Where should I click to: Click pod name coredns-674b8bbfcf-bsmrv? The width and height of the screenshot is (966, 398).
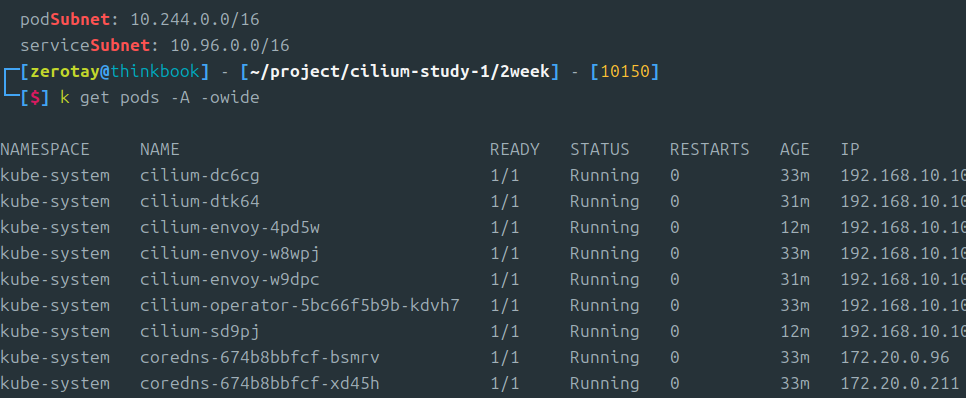click(259, 357)
